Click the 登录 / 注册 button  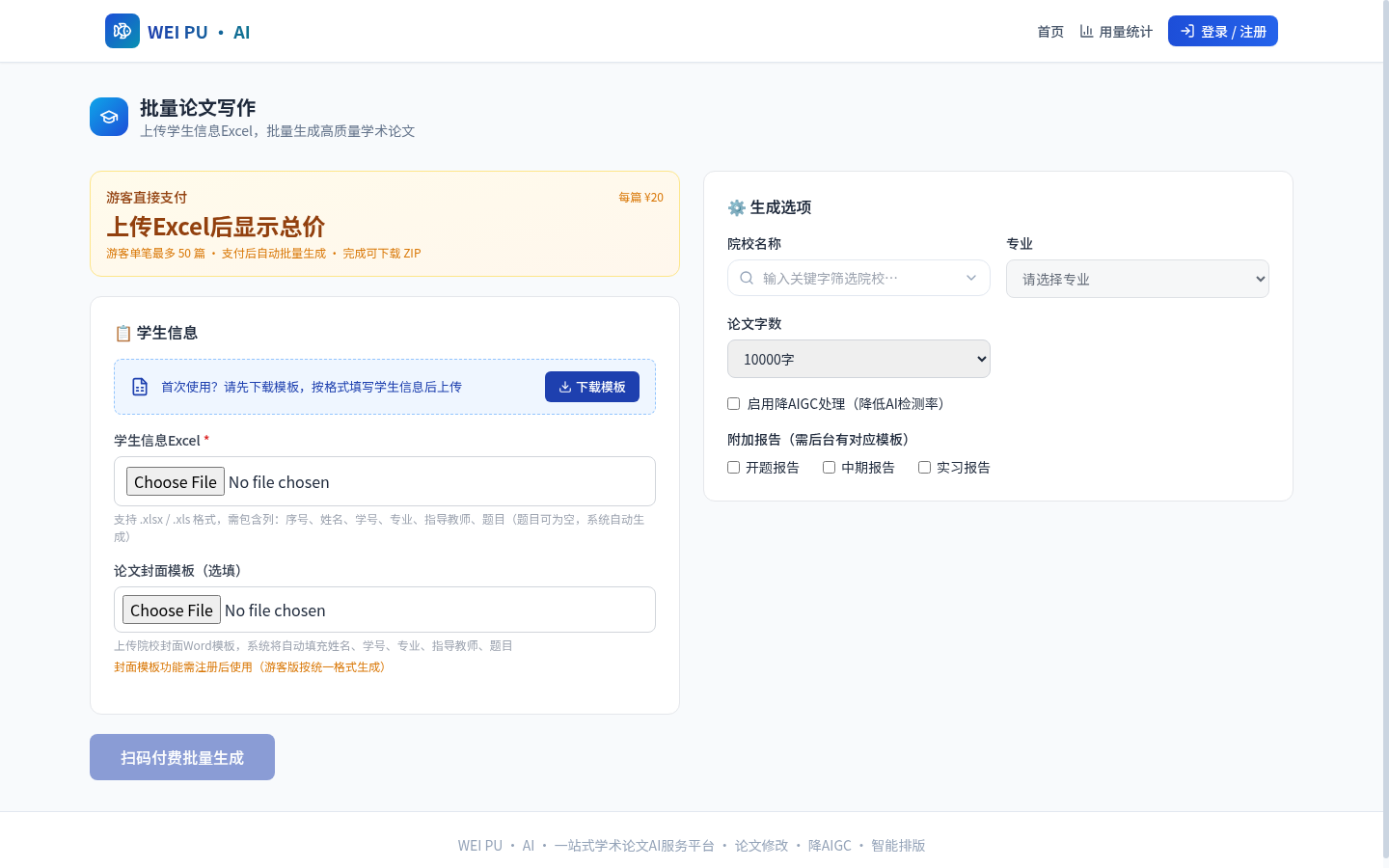tap(1223, 31)
